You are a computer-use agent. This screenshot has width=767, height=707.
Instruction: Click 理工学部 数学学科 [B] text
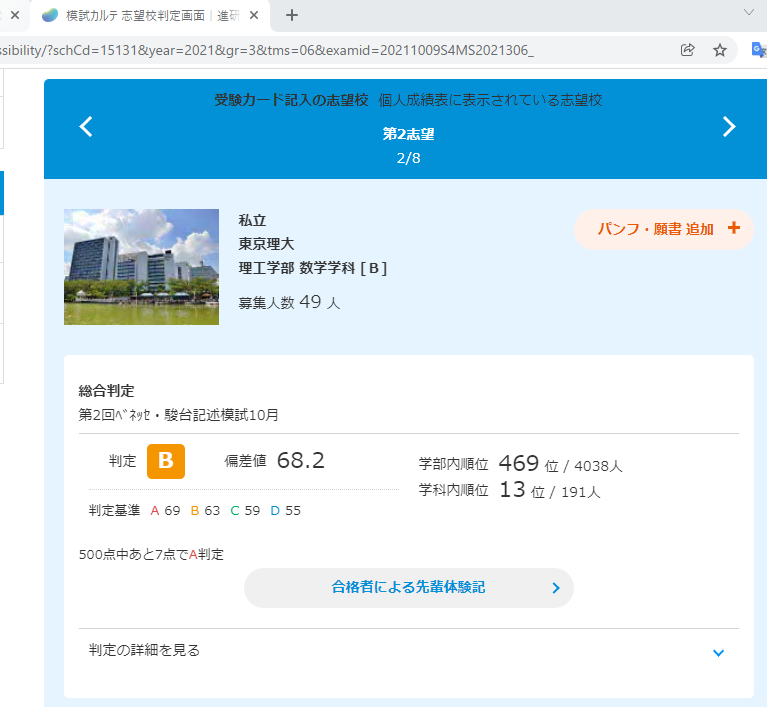[313, 268]
